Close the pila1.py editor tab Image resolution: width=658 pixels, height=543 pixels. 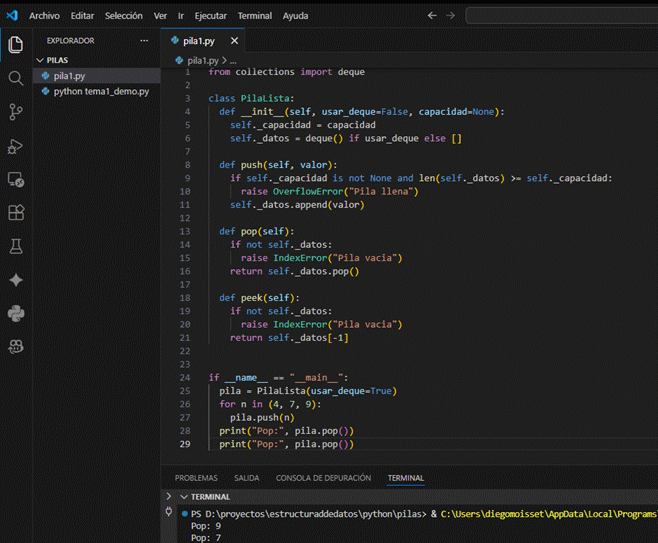click(x=235, y=41)
